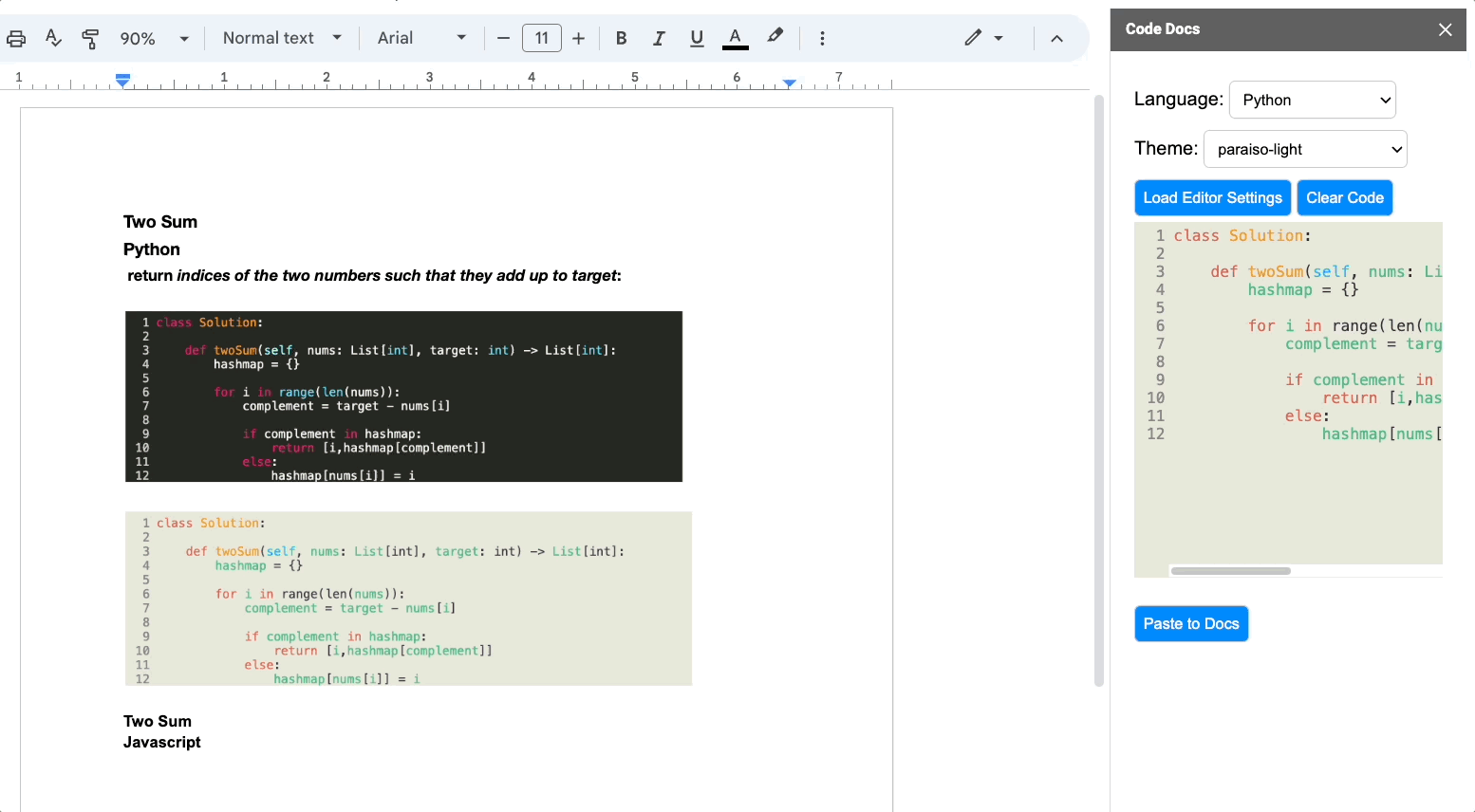Toggle underline formatting

(697, 38)
